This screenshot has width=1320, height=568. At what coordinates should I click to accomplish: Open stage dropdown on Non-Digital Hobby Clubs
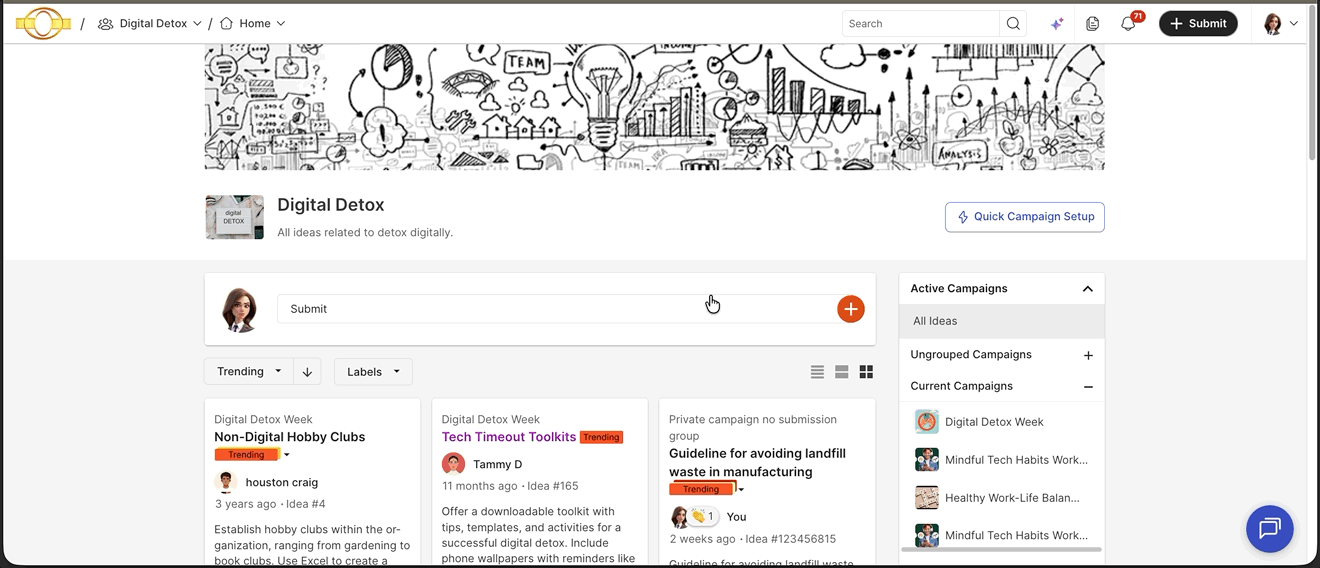point(286,455)
